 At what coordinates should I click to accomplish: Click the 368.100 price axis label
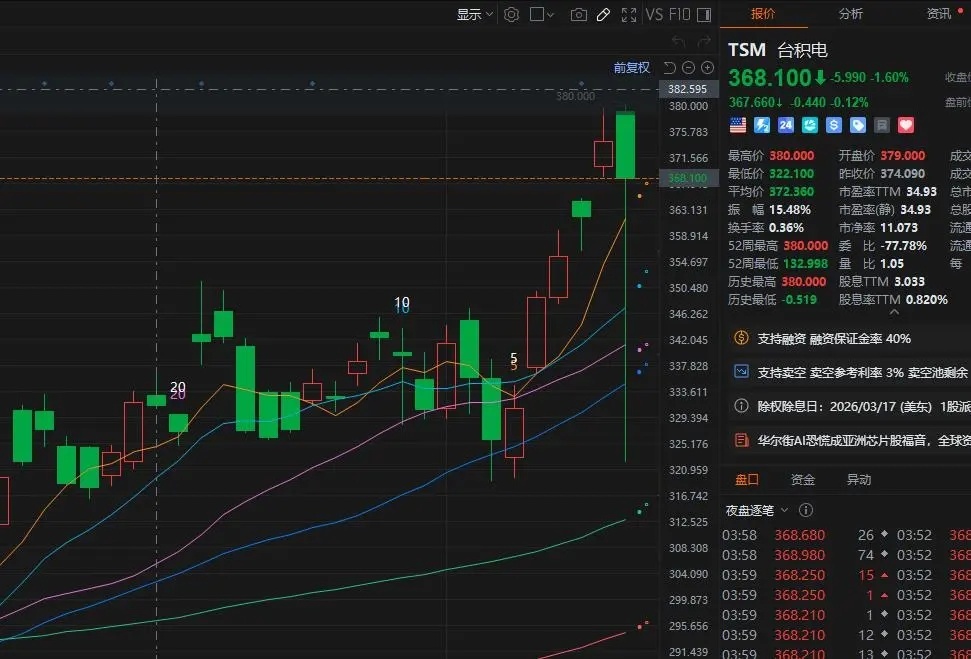(688, 179)
